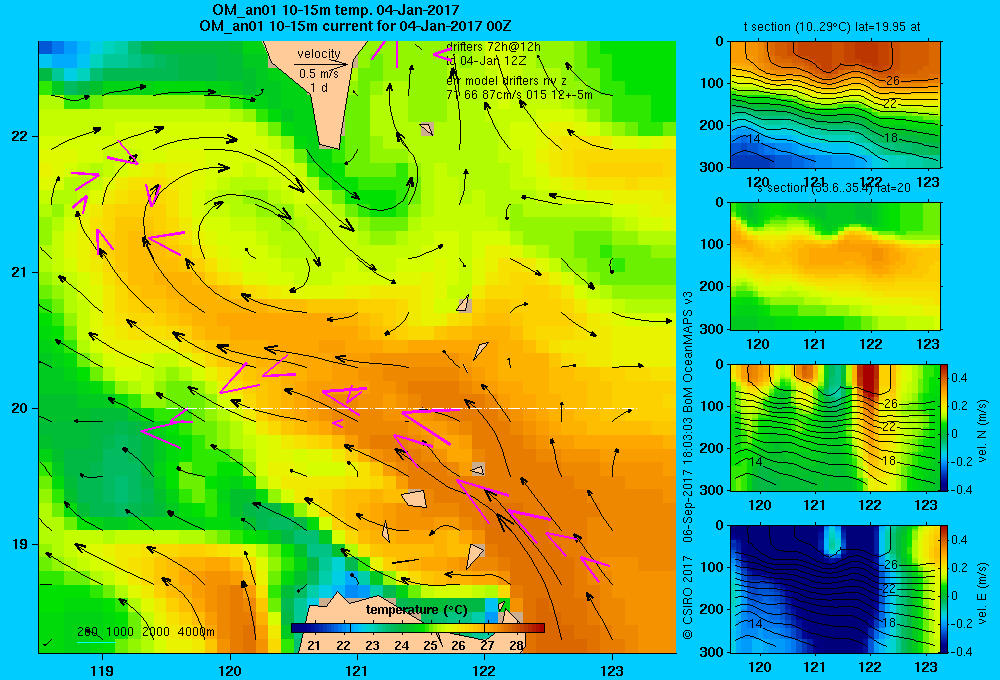Click the '14' contour label in temperature section
This screenshot has height=680, width=1000.
click(x=753, y=138)
